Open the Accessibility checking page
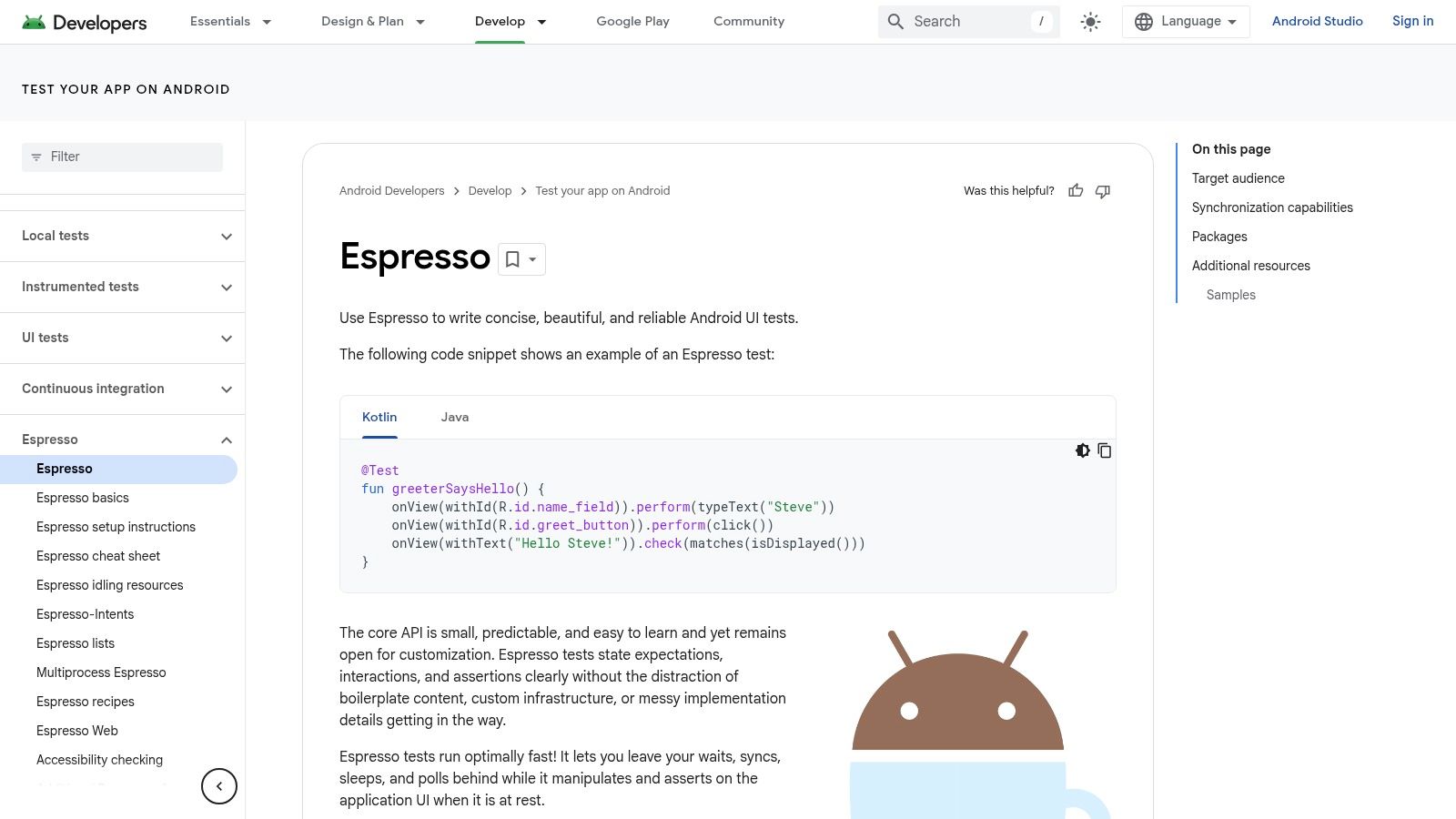This screenshot has height=819, width=1456. point(100,760)
